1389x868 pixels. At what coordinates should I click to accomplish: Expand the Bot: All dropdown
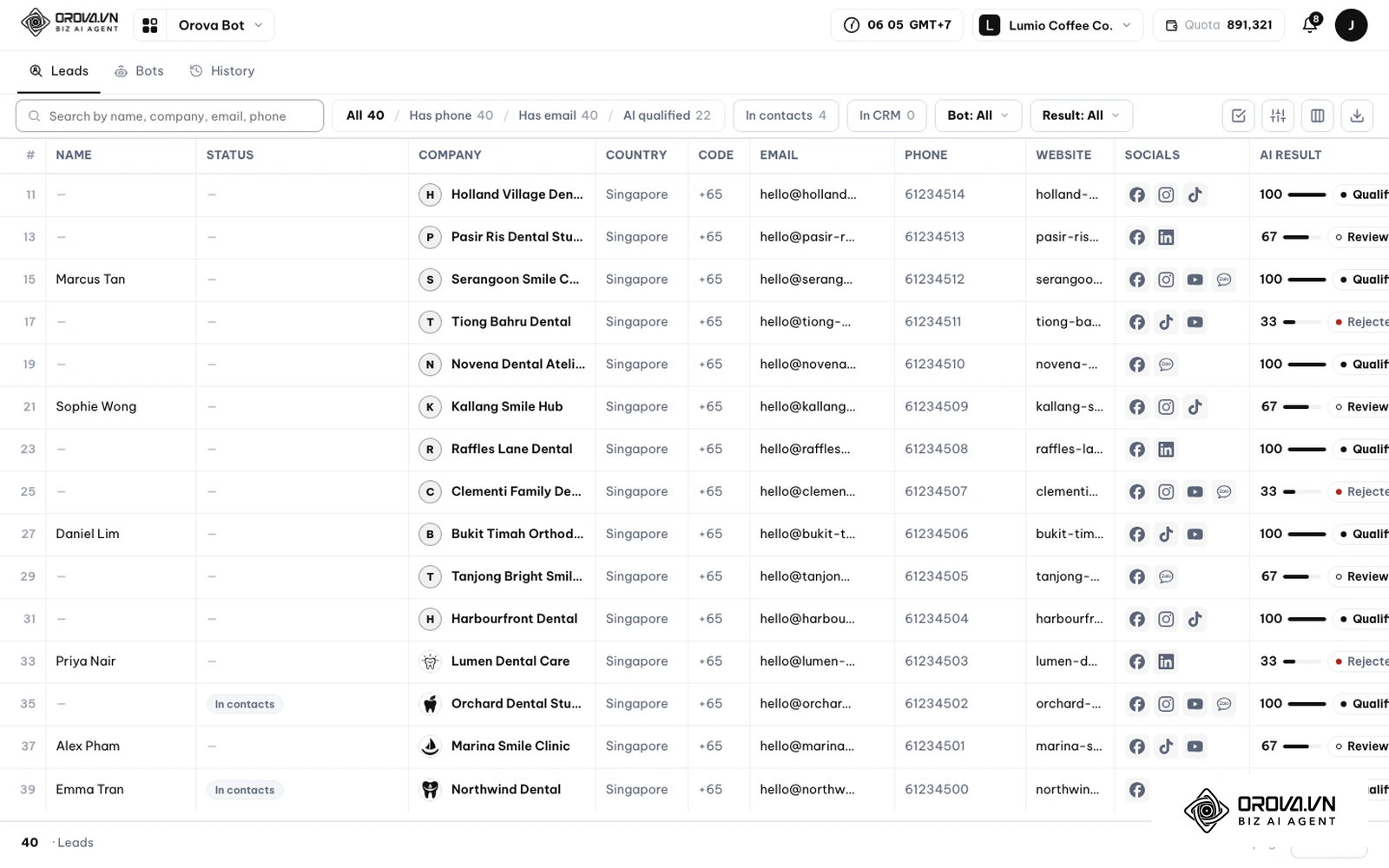point(978,115)
